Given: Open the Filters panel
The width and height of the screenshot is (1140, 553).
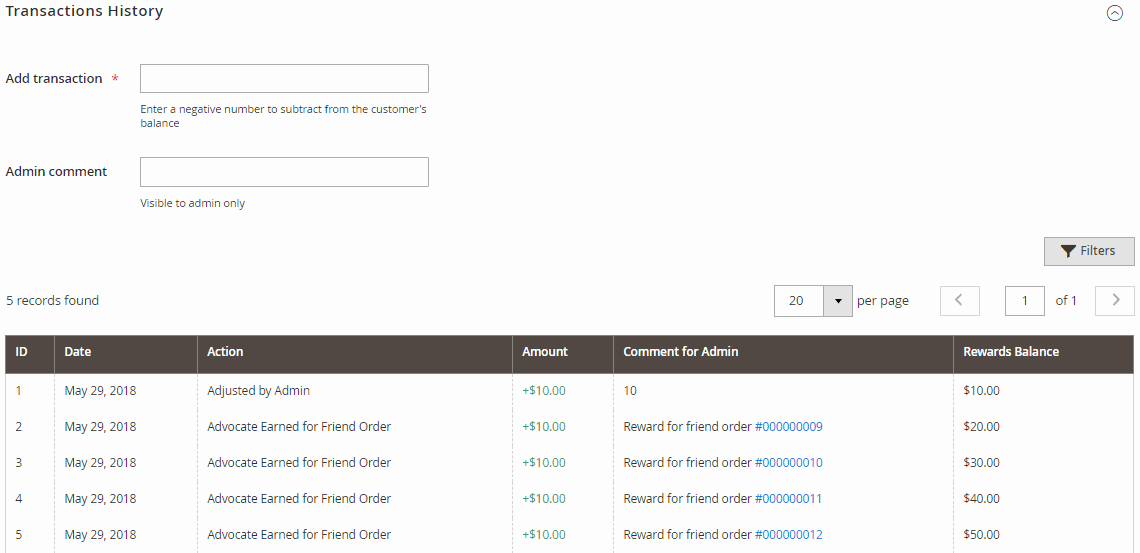Looking at the screenshot, I should point(1089,251).
